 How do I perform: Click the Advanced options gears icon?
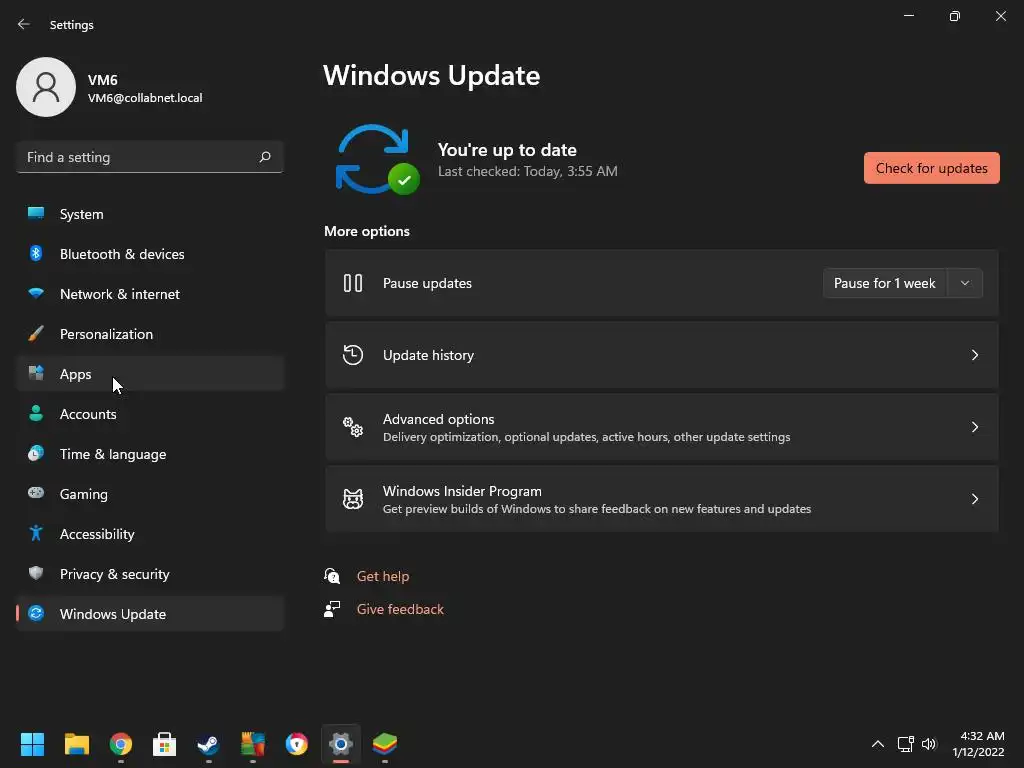click(x=353, y=427)
